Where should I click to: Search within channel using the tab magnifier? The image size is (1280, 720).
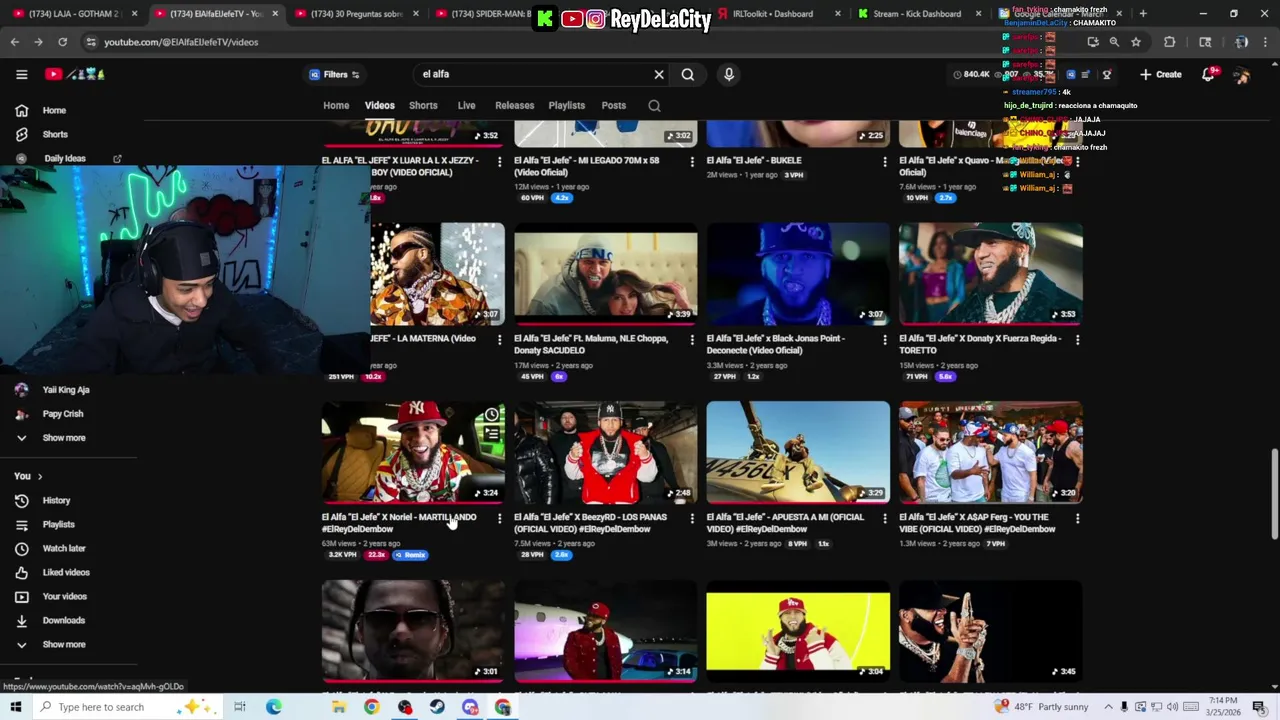pyautogui.click(x=654, y=105)
